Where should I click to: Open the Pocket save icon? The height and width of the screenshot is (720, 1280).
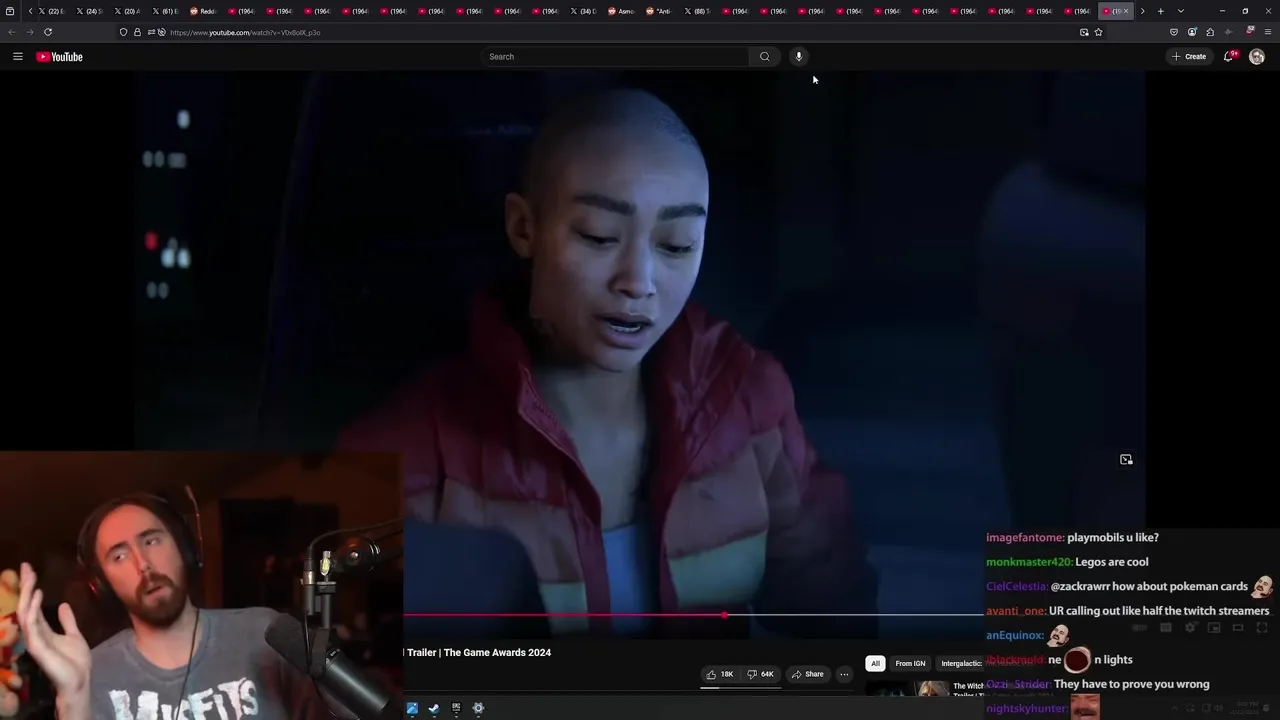1174,32
